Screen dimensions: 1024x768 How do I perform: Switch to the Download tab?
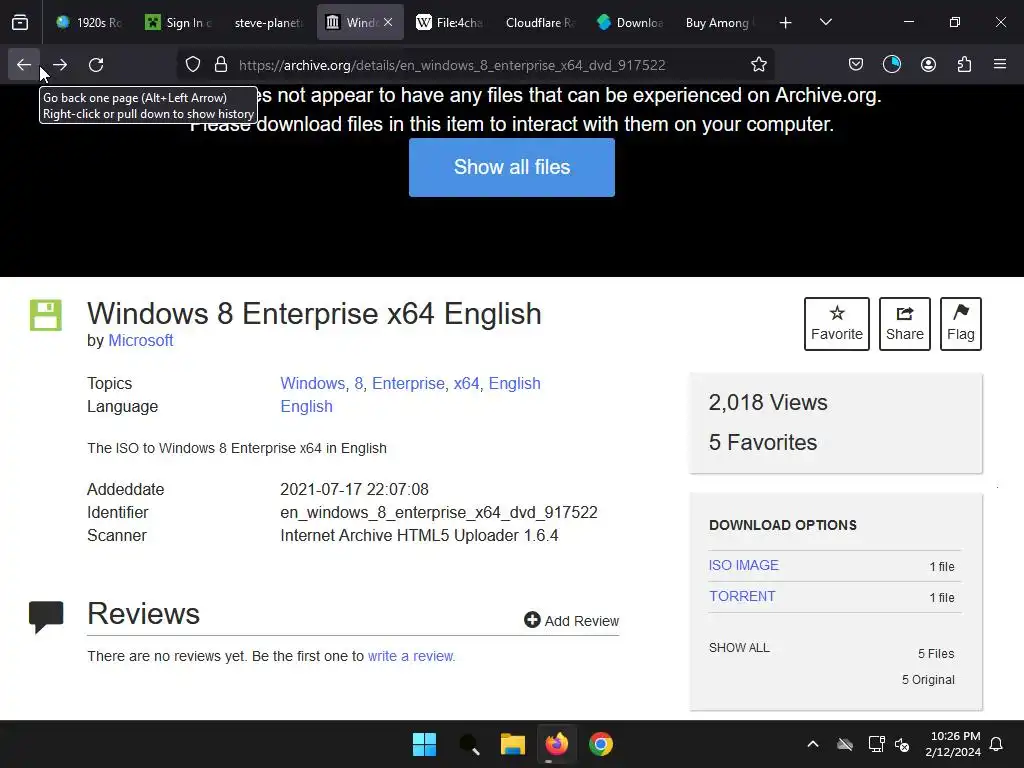click(x=630, y=23)
